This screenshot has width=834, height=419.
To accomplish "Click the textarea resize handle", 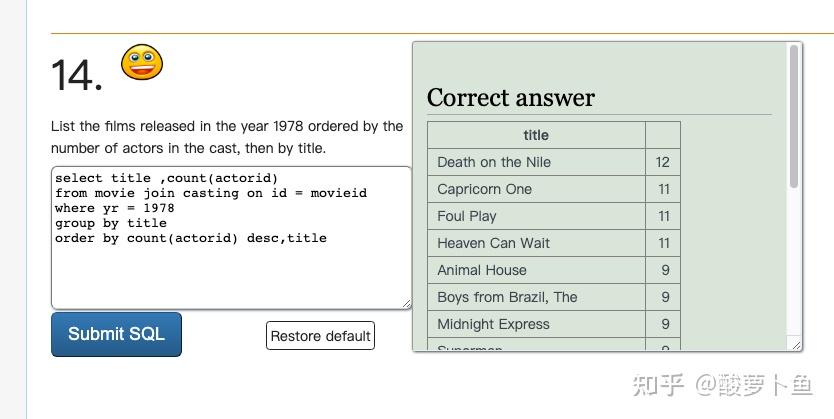I will (x=406, y=303).
